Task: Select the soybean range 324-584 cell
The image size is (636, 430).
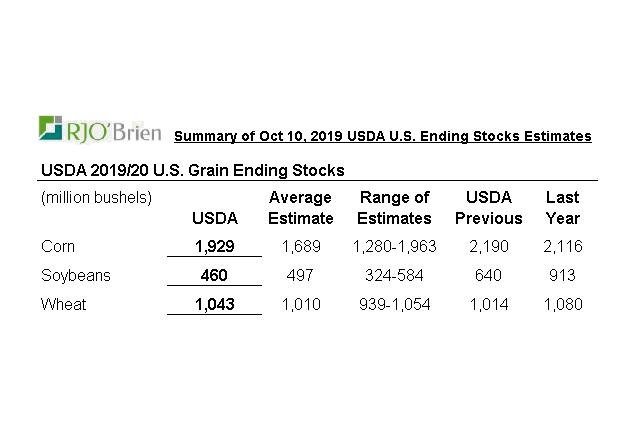Action: tap(395, 275)
